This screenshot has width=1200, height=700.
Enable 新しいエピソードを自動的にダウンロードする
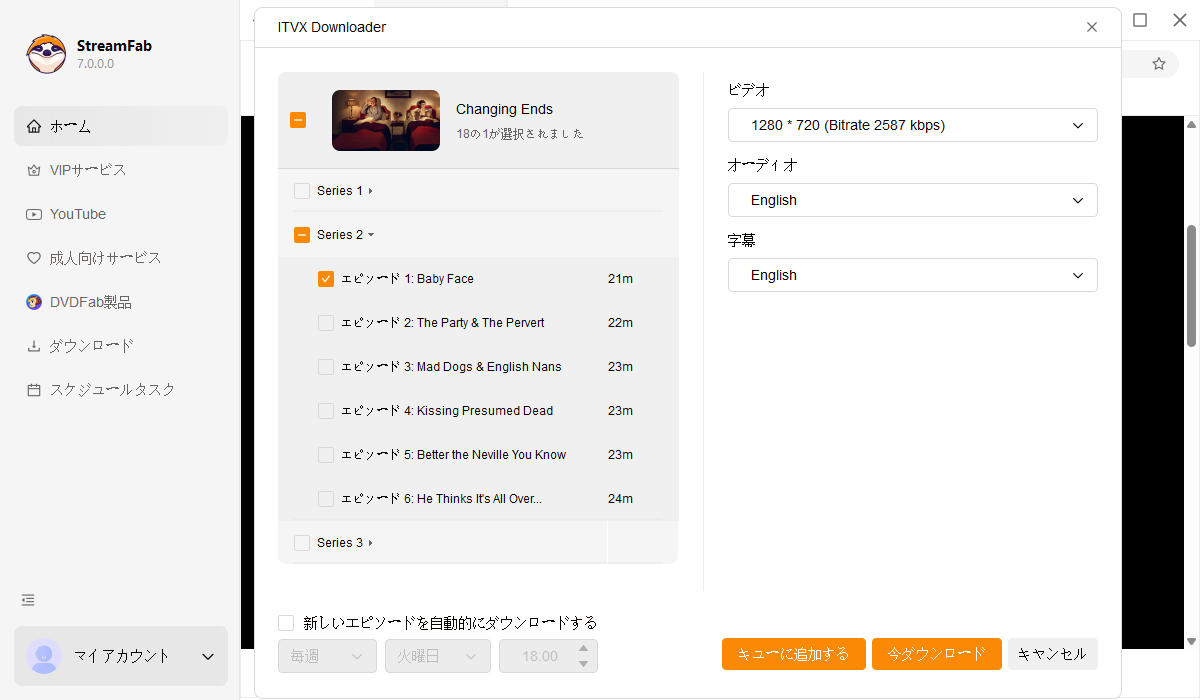285,621
